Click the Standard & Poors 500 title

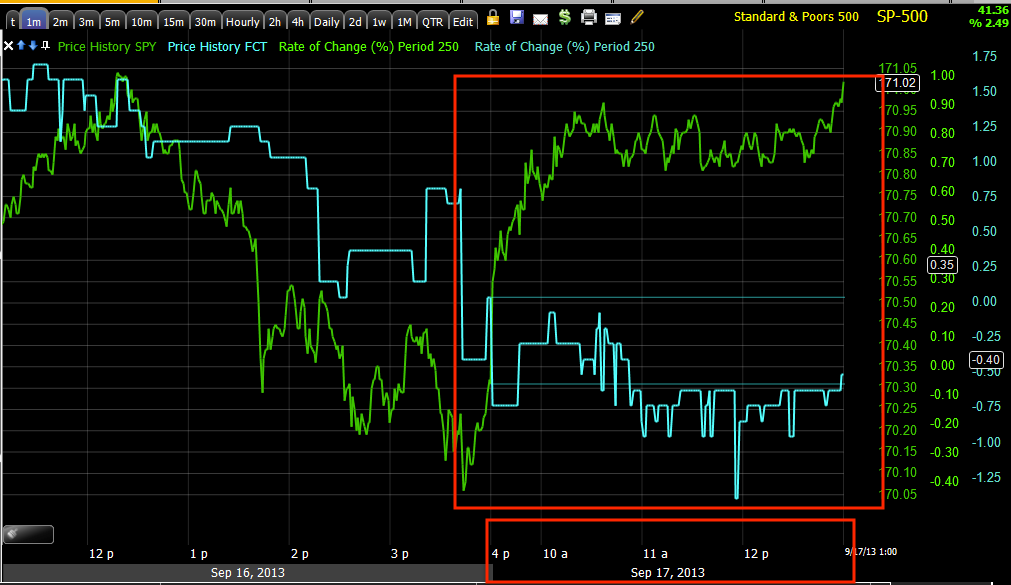(796, 17)
